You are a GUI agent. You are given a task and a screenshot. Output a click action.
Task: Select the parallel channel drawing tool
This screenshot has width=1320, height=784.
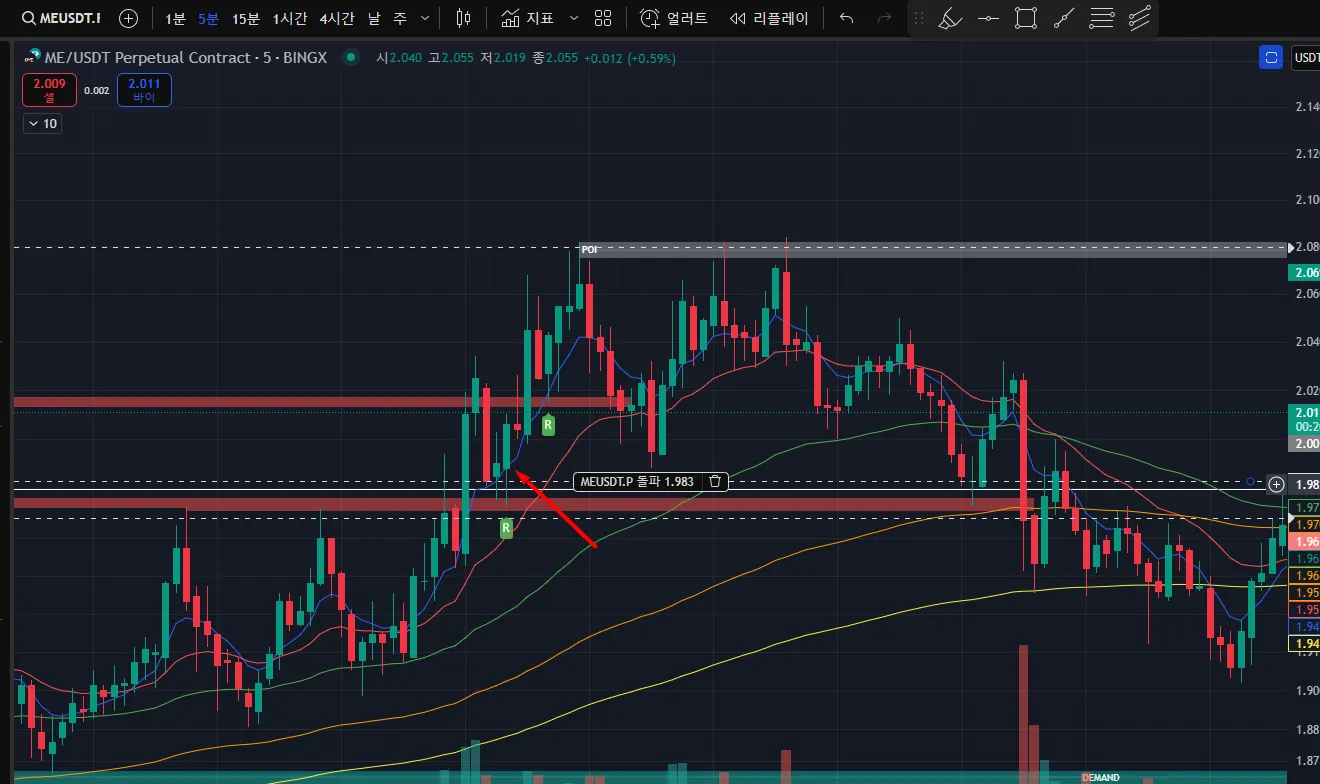pyautogui.click(x=1138, y=18)
